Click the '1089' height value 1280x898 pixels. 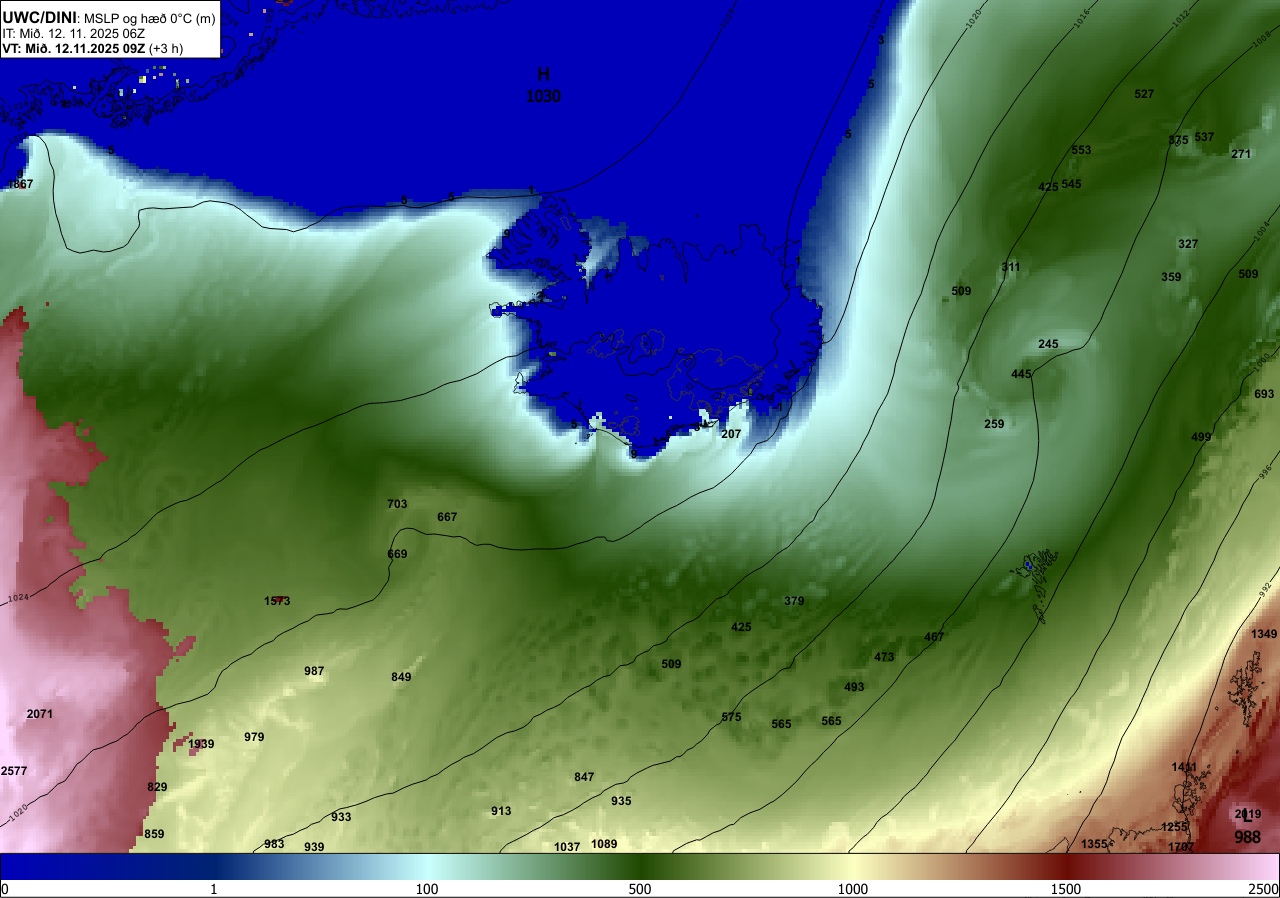[x=604, y=844]
